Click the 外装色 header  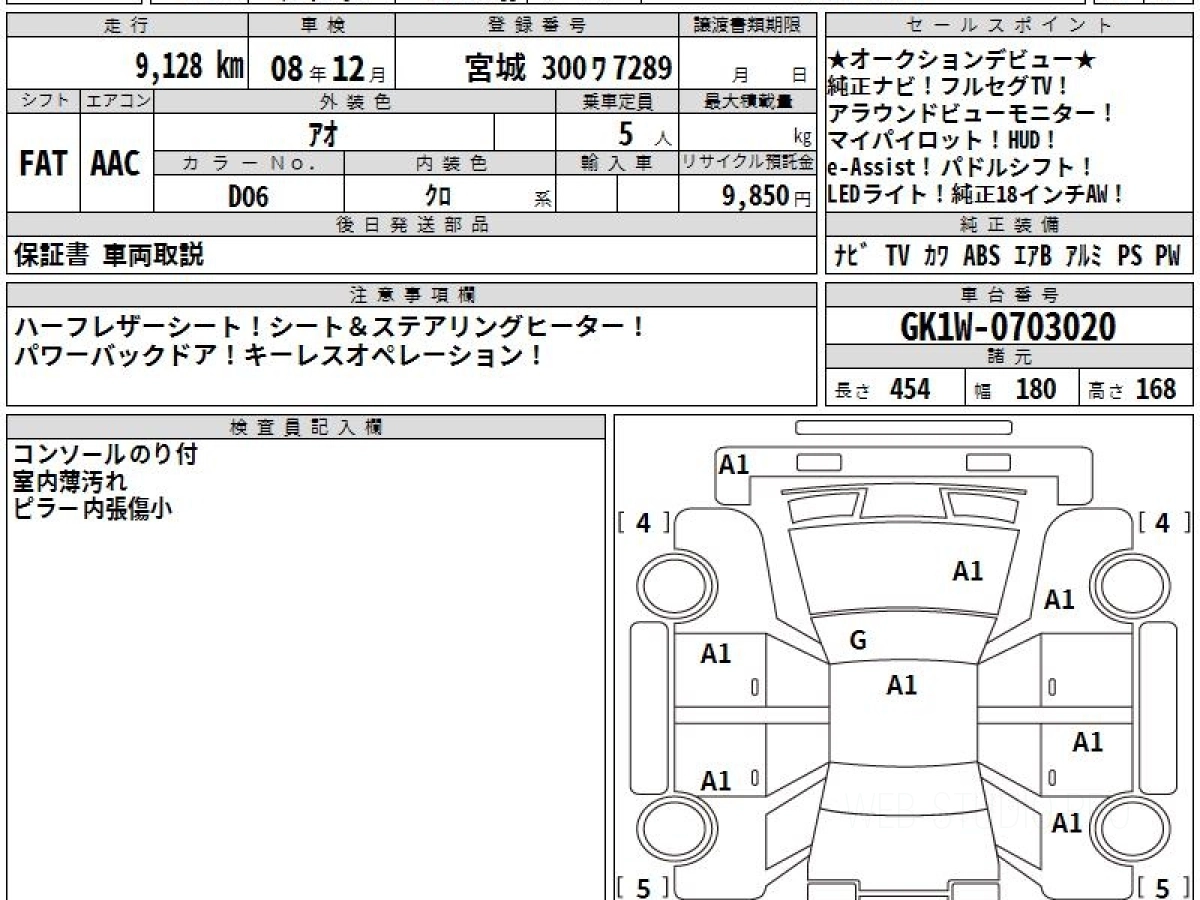(x=355, y=101)
